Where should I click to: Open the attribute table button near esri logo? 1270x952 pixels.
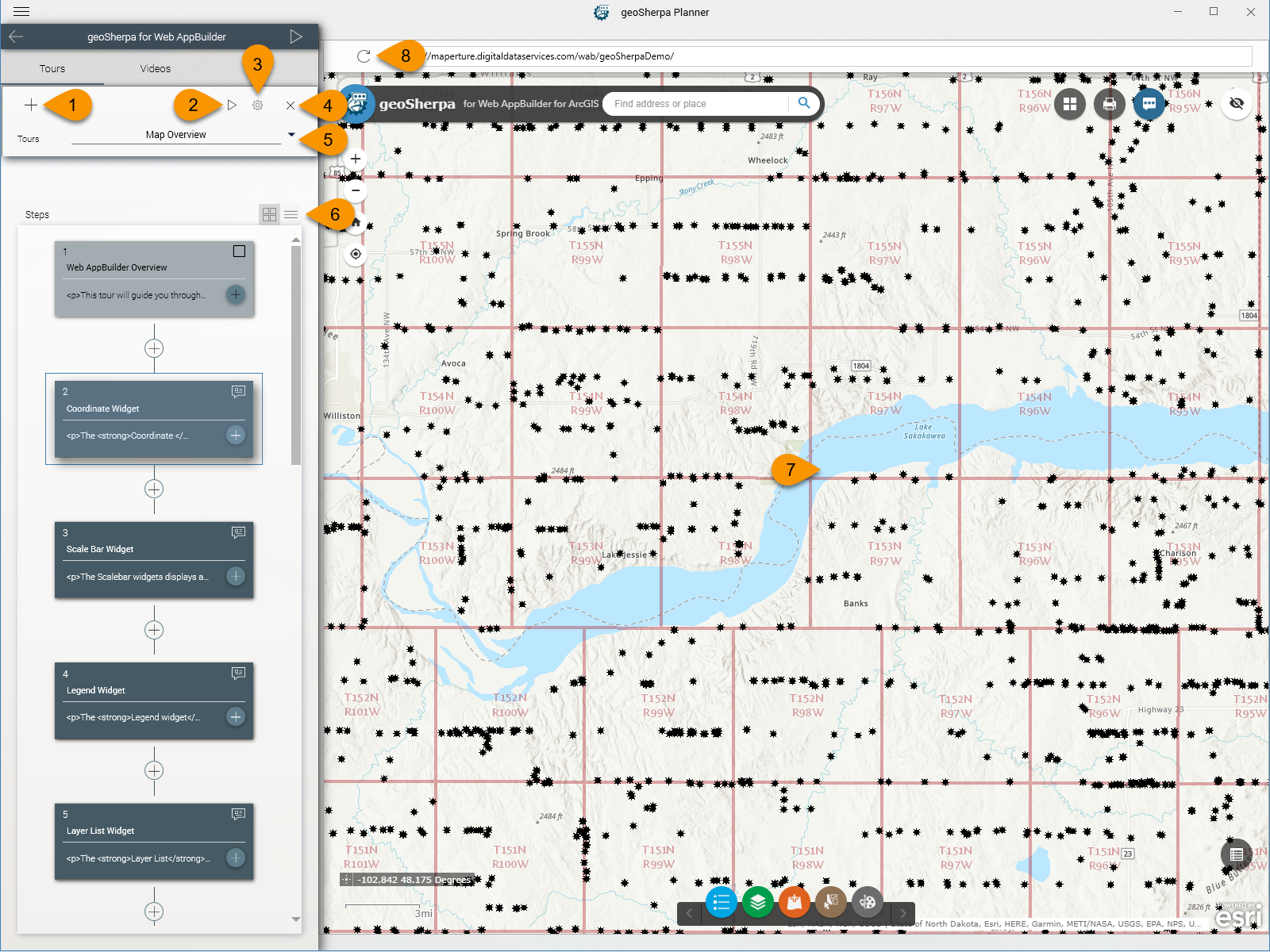click(1237, 854)
